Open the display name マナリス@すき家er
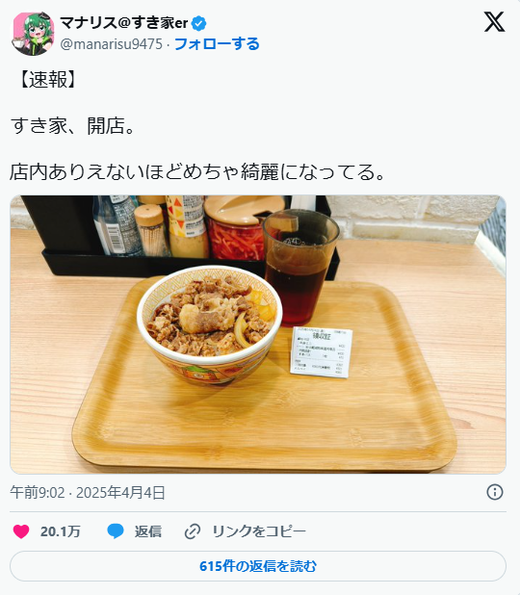 [x=124, y=23]
